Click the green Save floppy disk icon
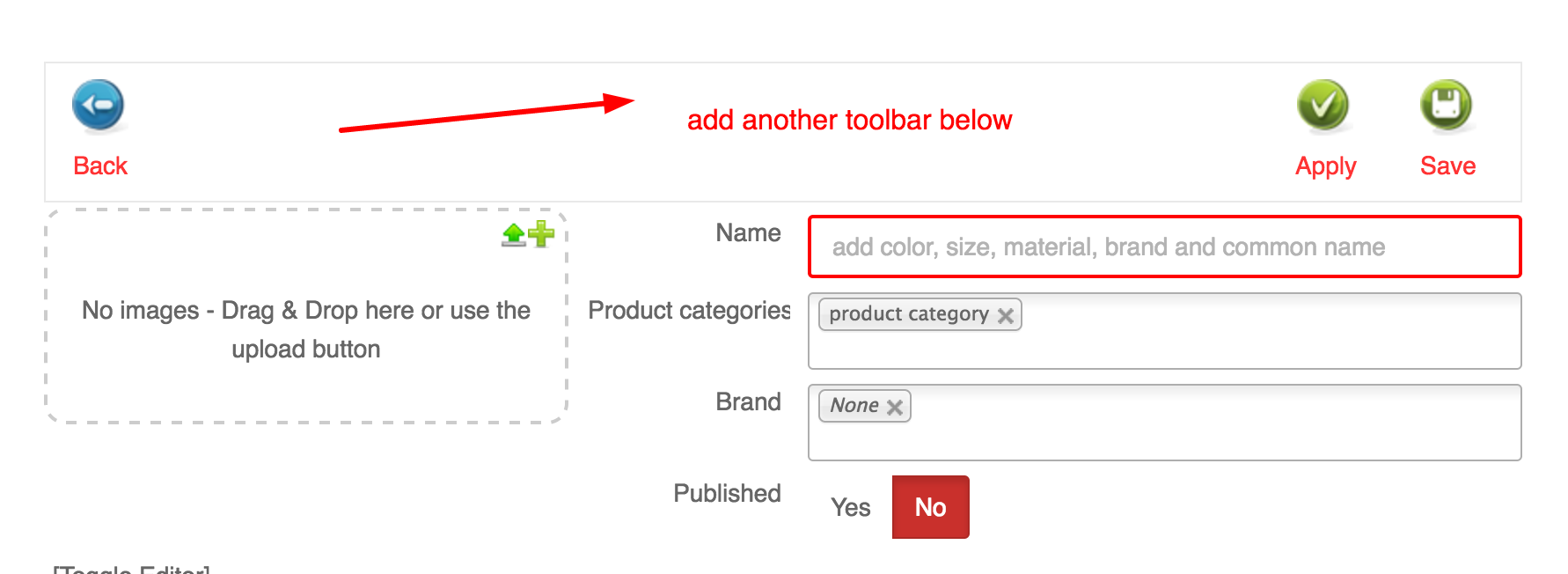This screenshot has height=574, width=1568. coord(1446,105)
